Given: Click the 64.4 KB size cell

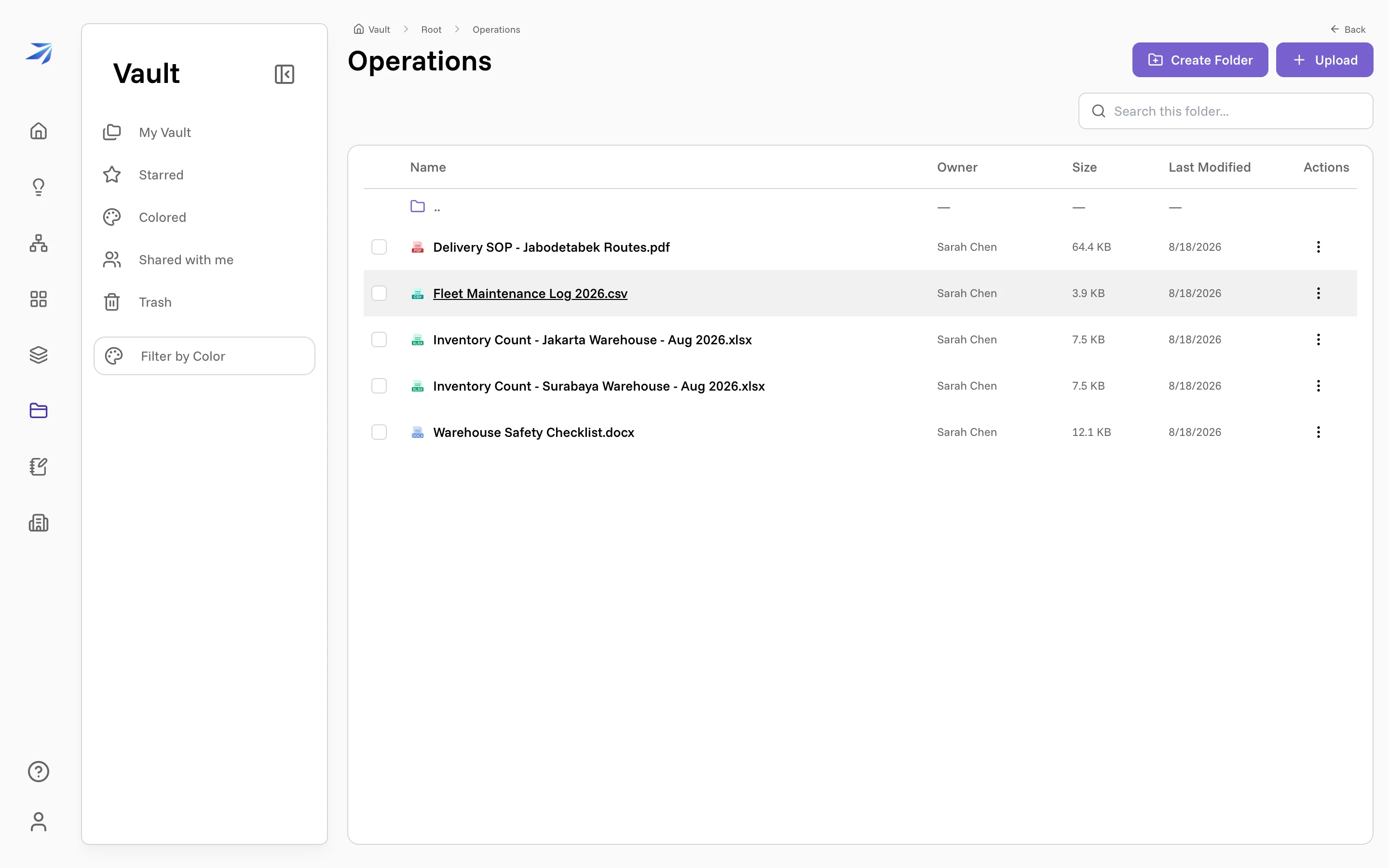Looking at the screenshot, I should [x=1091, y=247].
